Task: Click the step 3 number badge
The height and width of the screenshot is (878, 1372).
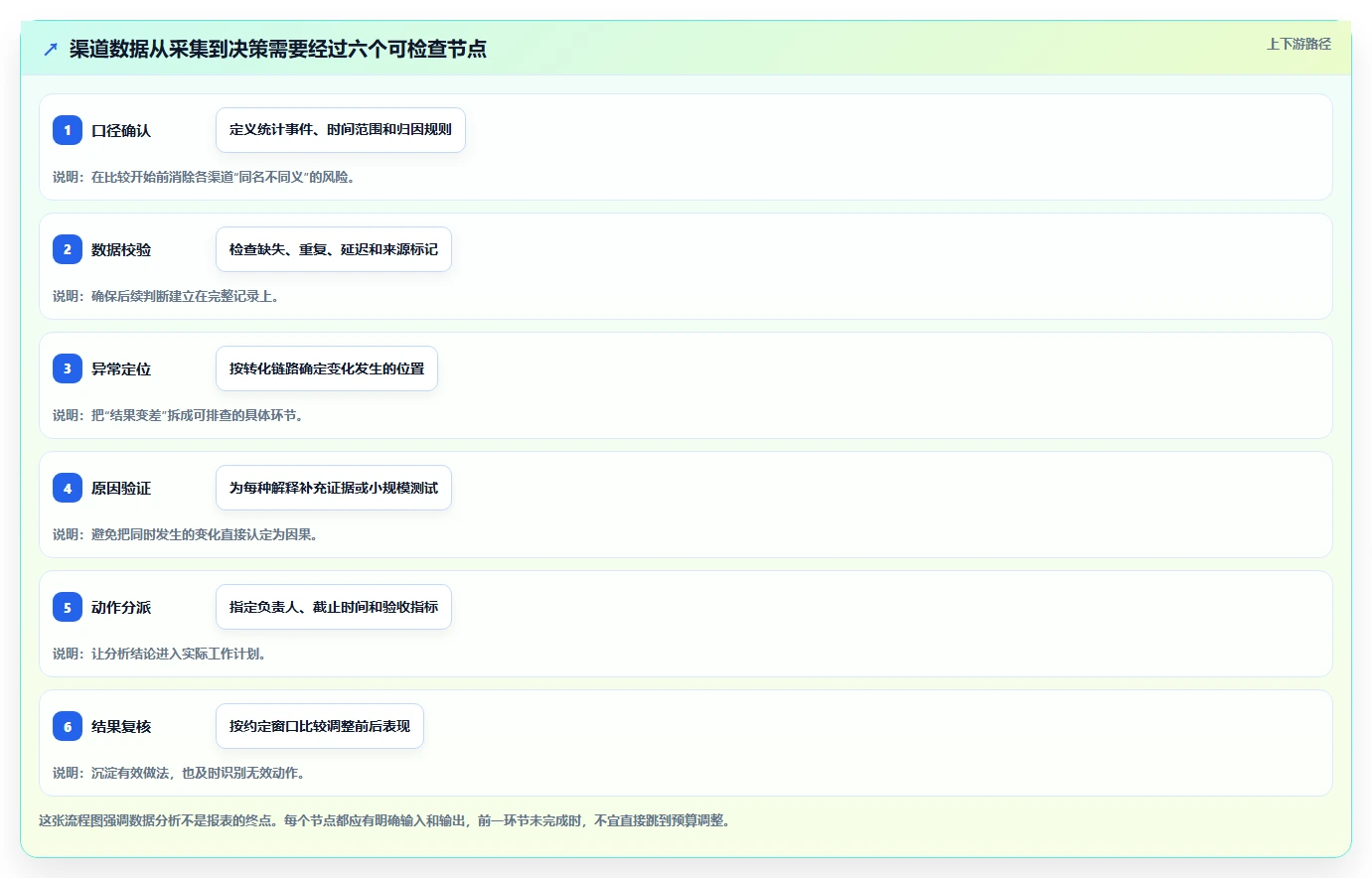Action: [x=68, y=368]
